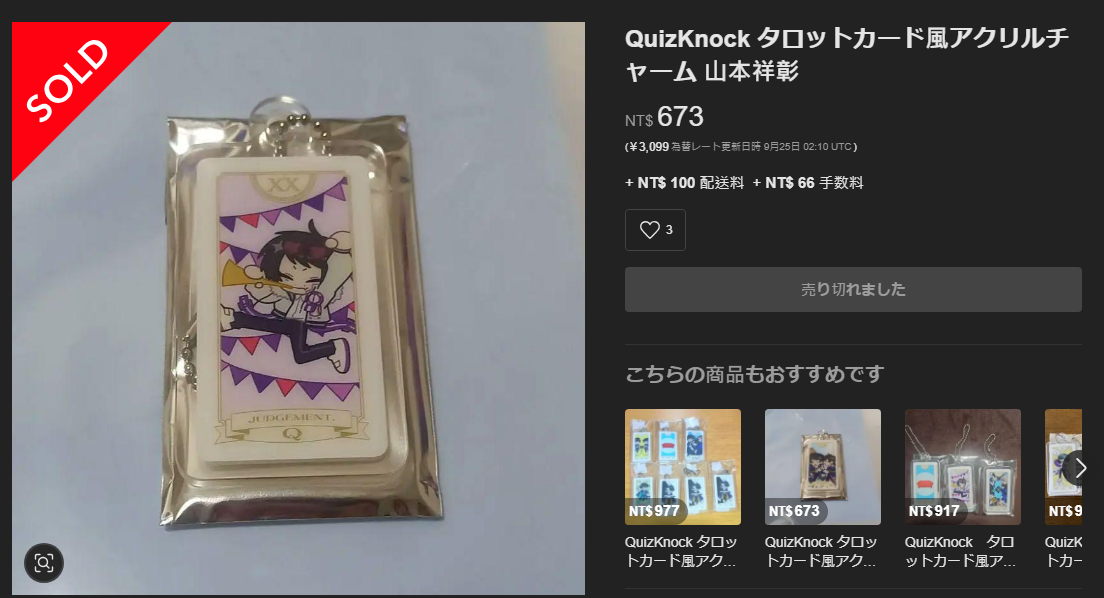Click the greyed-out 売り切れました sold-out button

pos(853,289)
